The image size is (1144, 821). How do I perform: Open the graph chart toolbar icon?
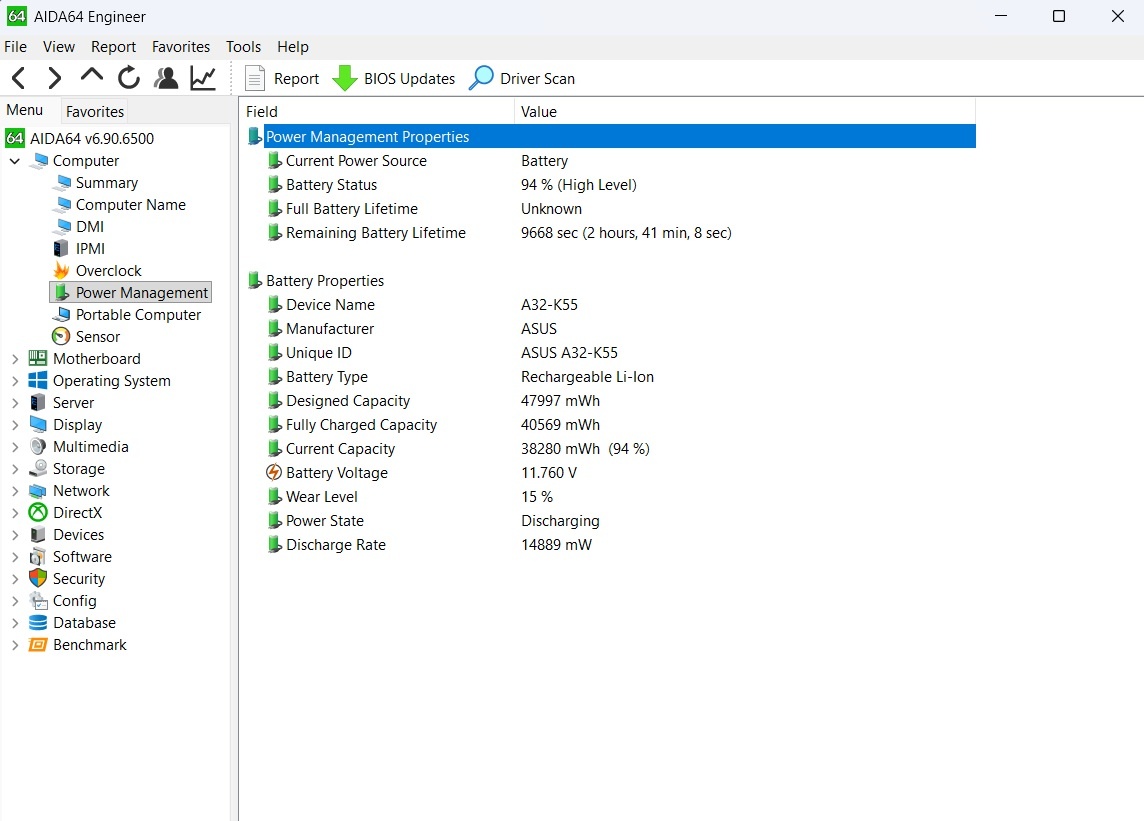click(203, 78)
